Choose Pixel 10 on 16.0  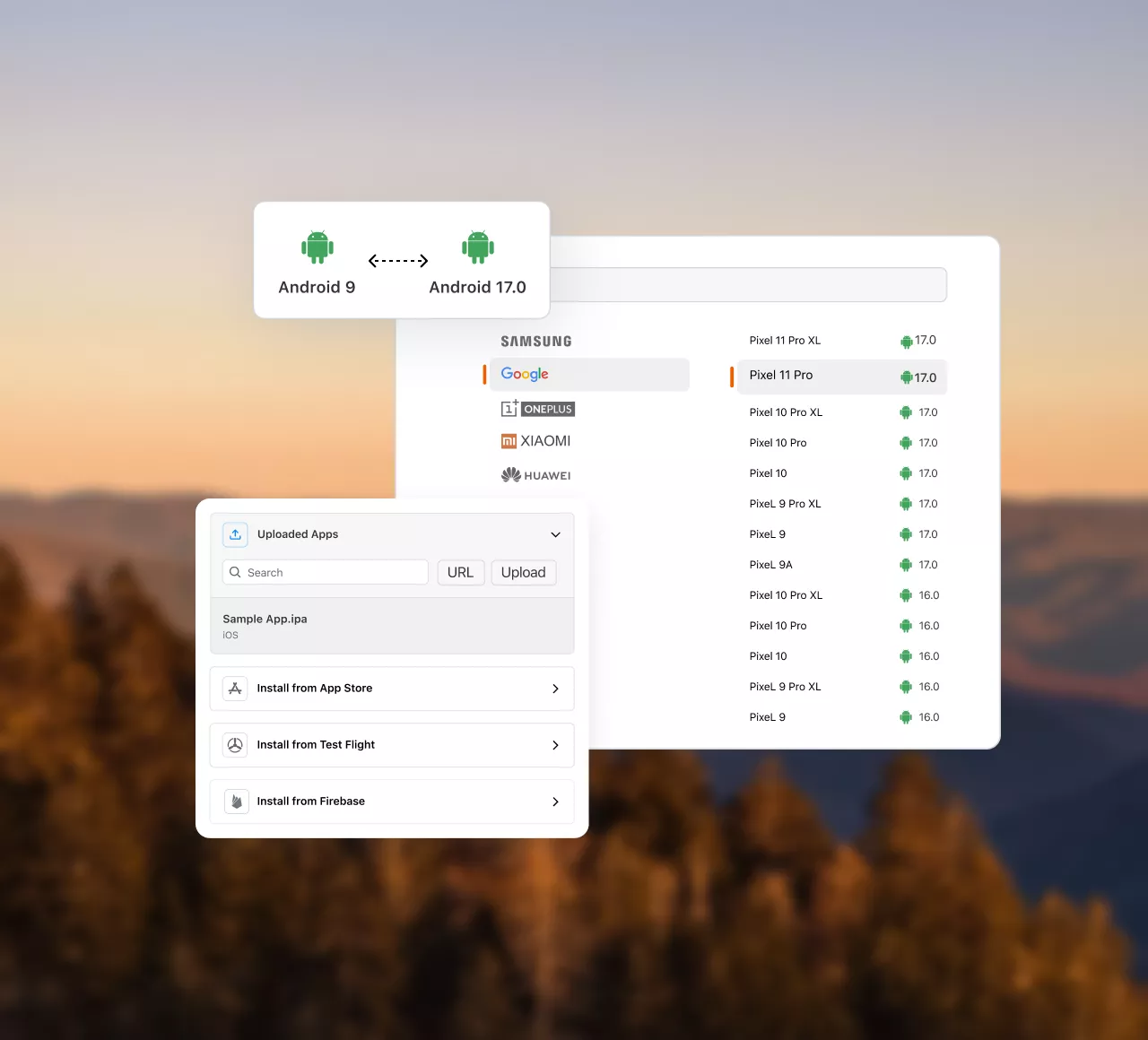842,656
